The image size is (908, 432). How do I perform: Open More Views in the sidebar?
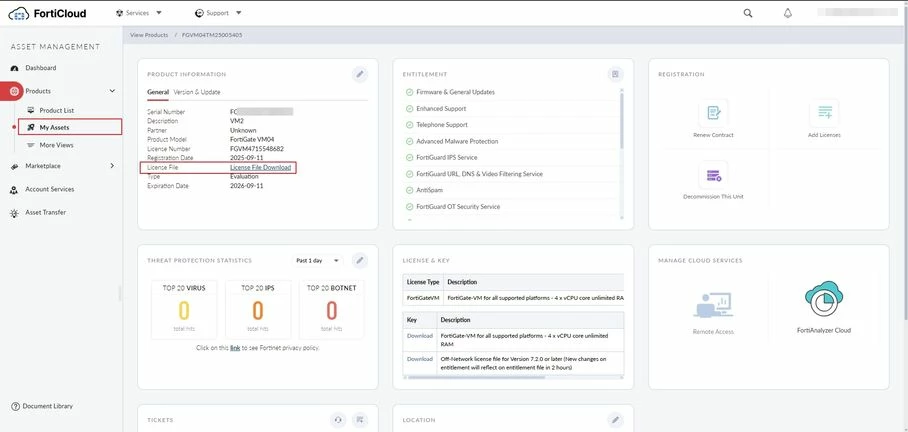click(56, 145)
